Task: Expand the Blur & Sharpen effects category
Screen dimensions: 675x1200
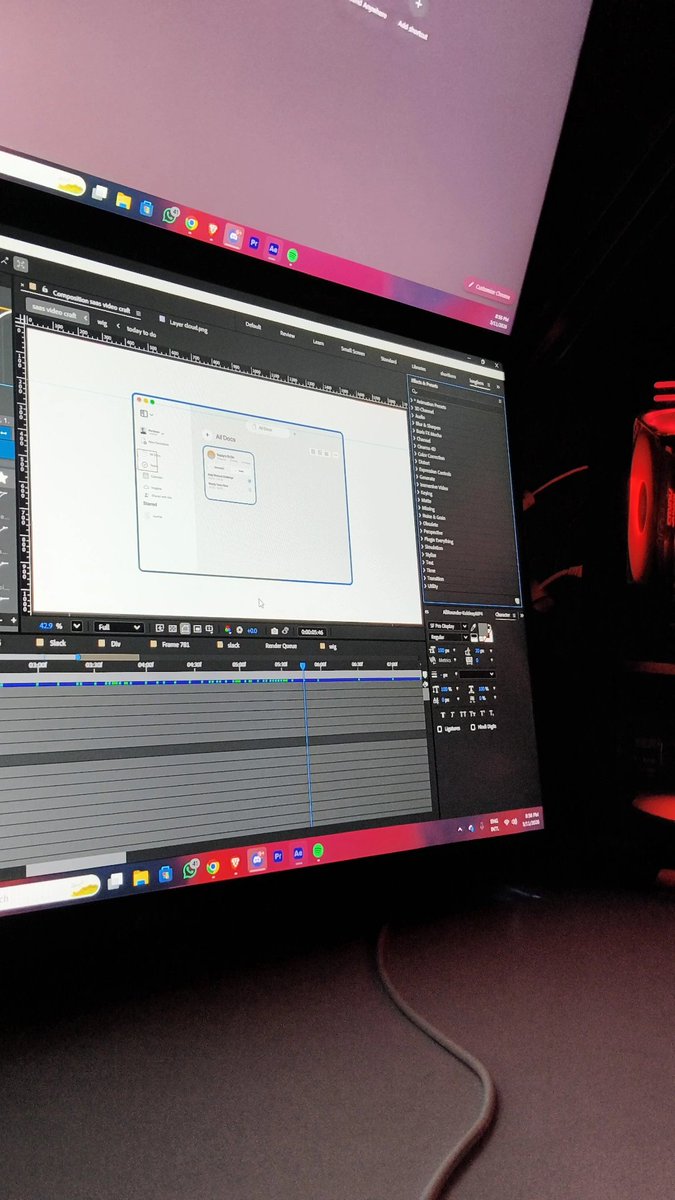Action: 412,423
